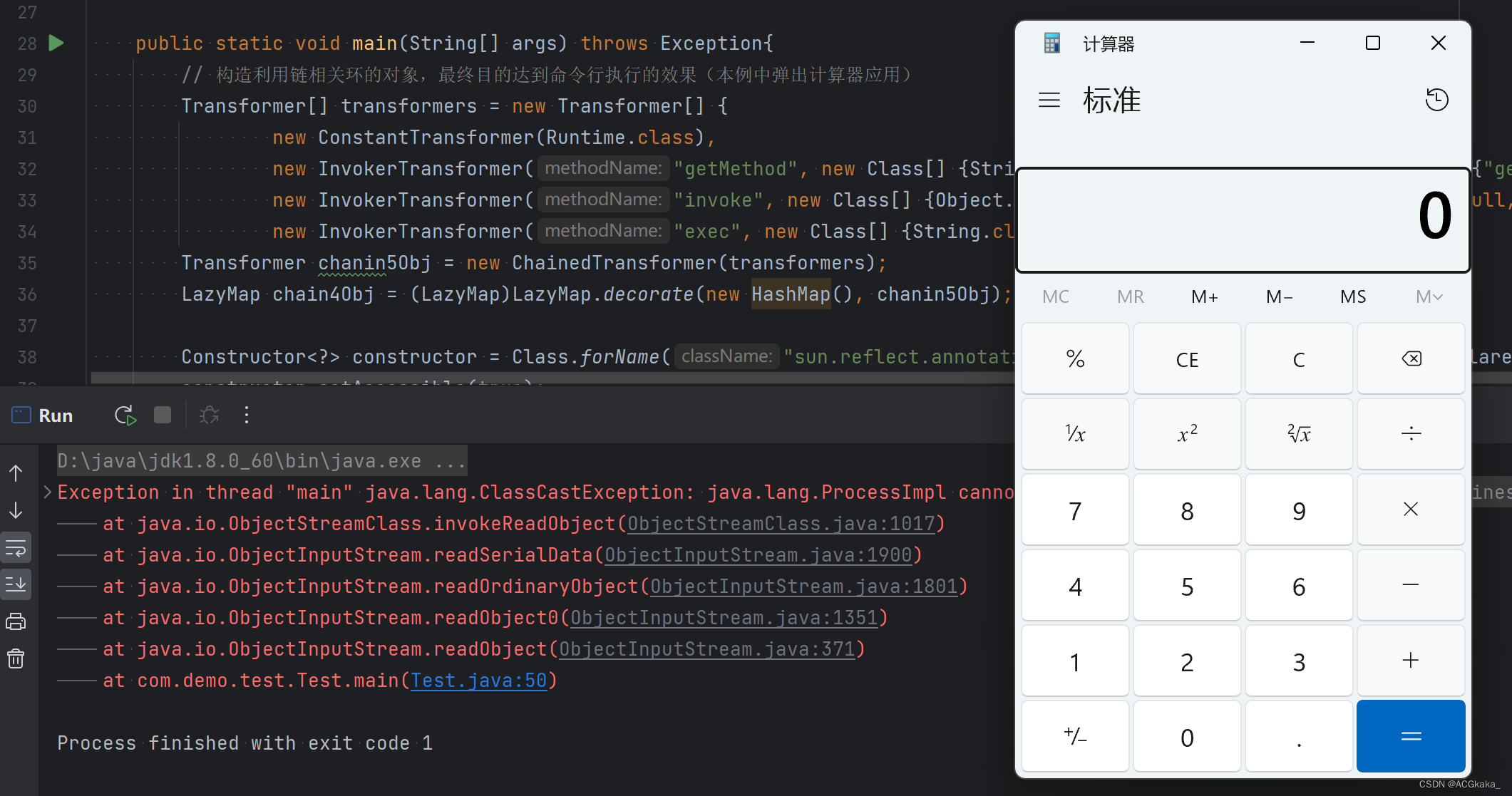The image size is (1512, 796).
Task: Click memory add M+ in Calculator
Action: click(1205, 296)
